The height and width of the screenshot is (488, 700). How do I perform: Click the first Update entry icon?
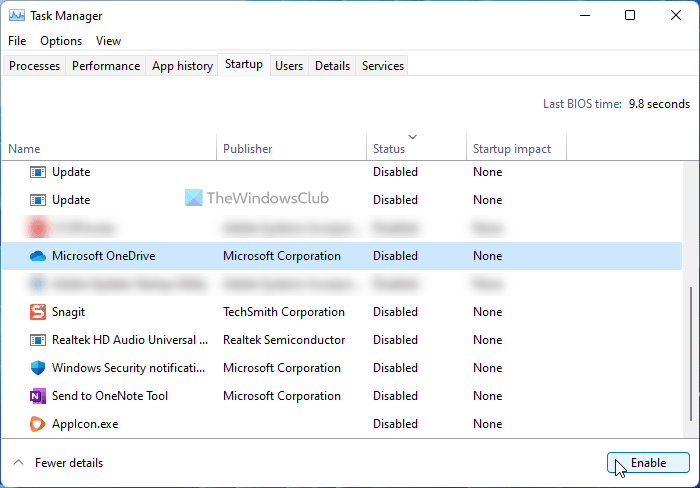[x=38, y=172]
